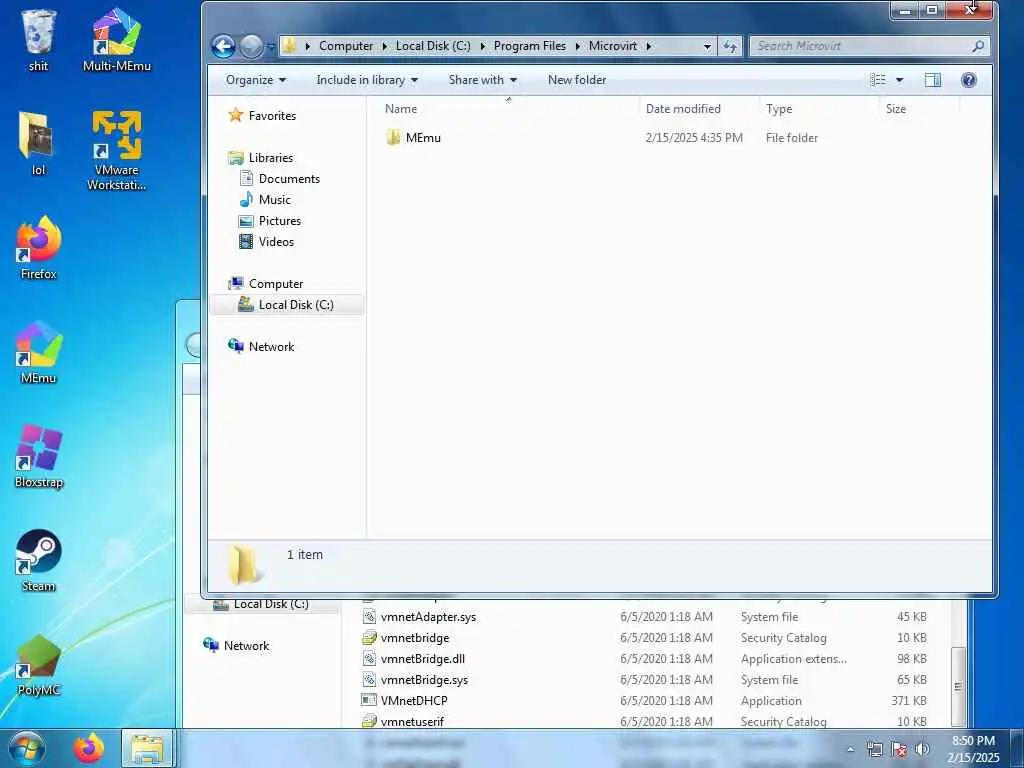Create a New folder from the toolbar
The height and width of the screenshot is (768, 1024).
coord(577,80)
